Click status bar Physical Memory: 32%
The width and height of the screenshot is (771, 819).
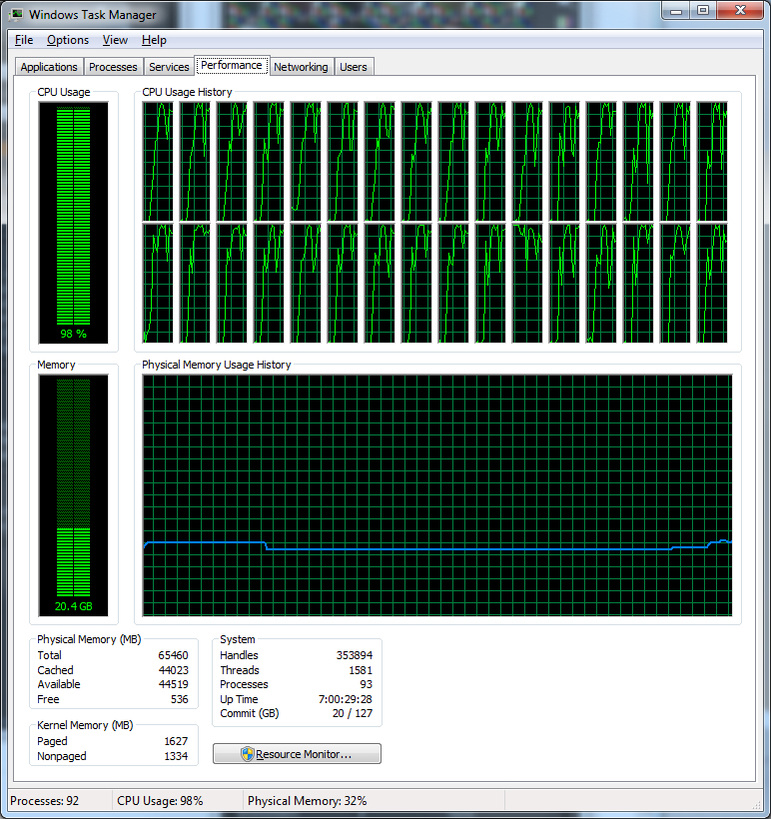pyautogui.click(x=307, y=801)
